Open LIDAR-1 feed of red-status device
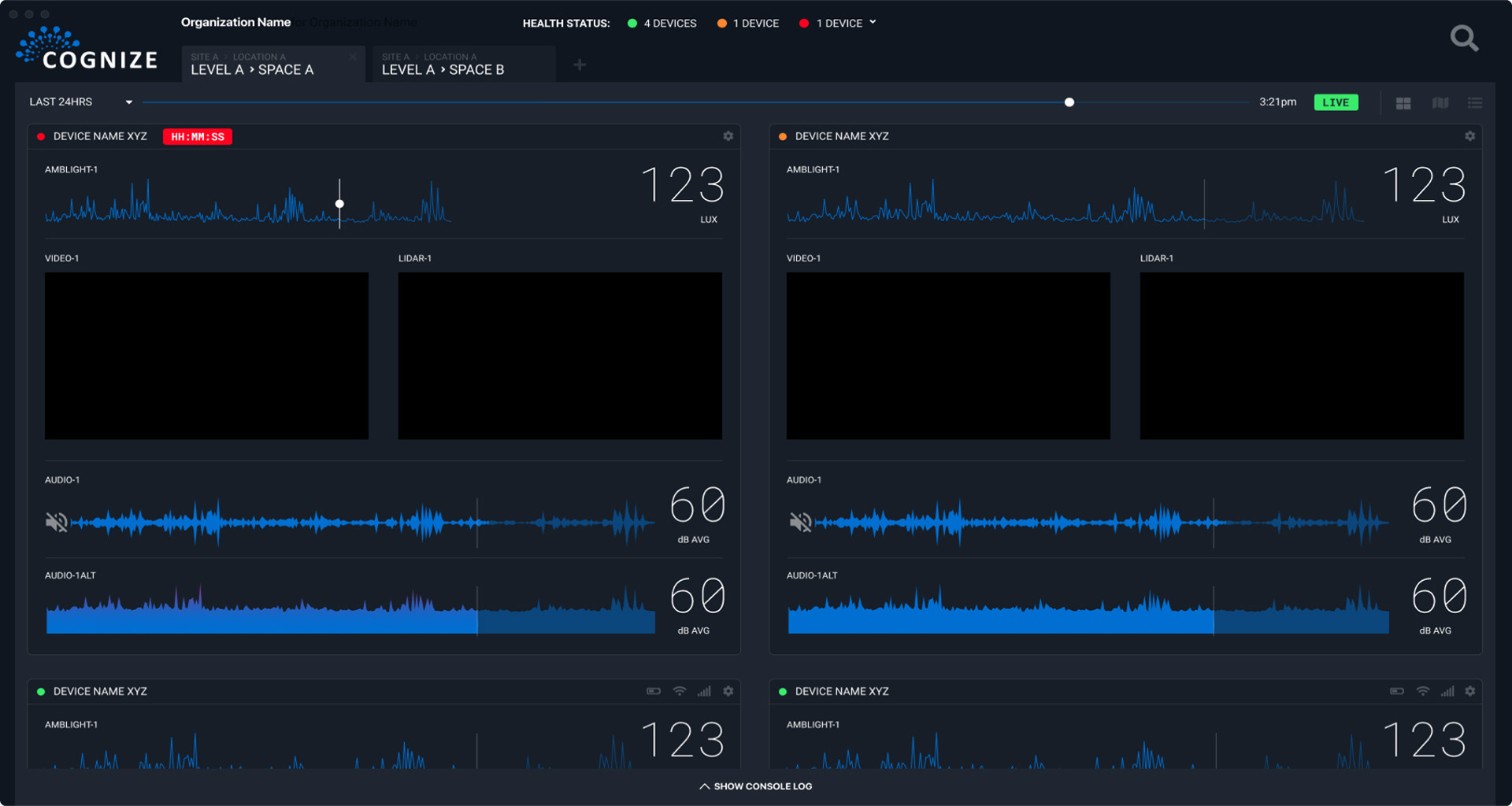Viewport: 1512px width, 806px height. [560, 356]
